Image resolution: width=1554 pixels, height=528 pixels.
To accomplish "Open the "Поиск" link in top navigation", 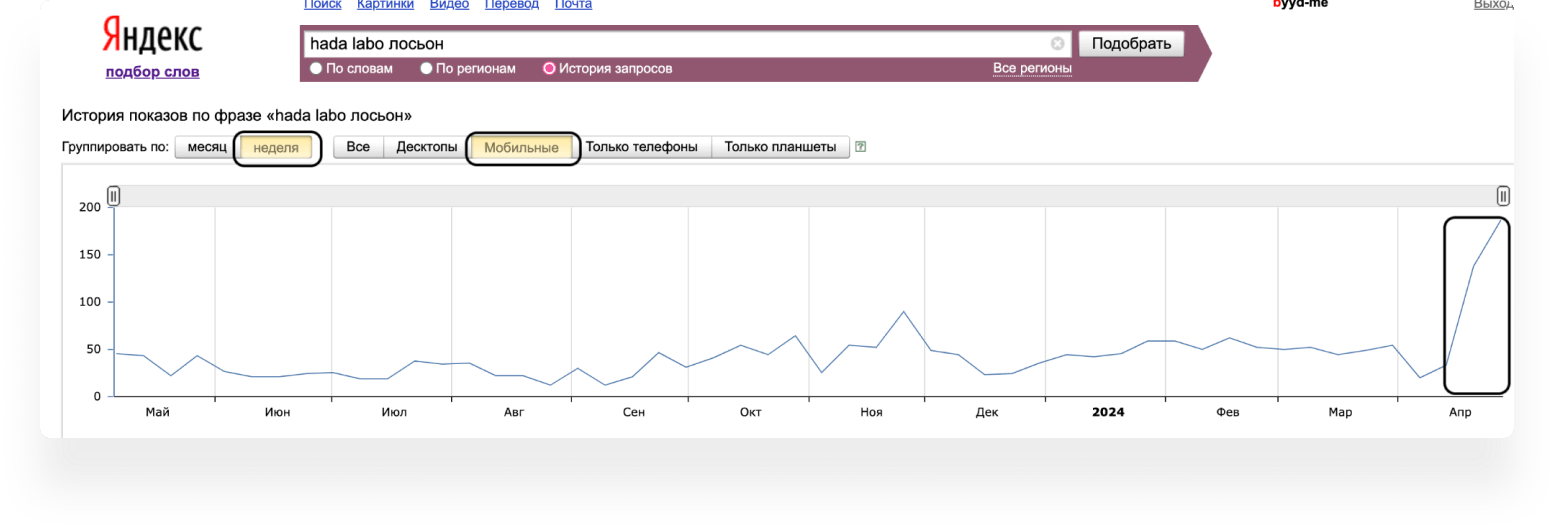I will [x=322, y=5].
